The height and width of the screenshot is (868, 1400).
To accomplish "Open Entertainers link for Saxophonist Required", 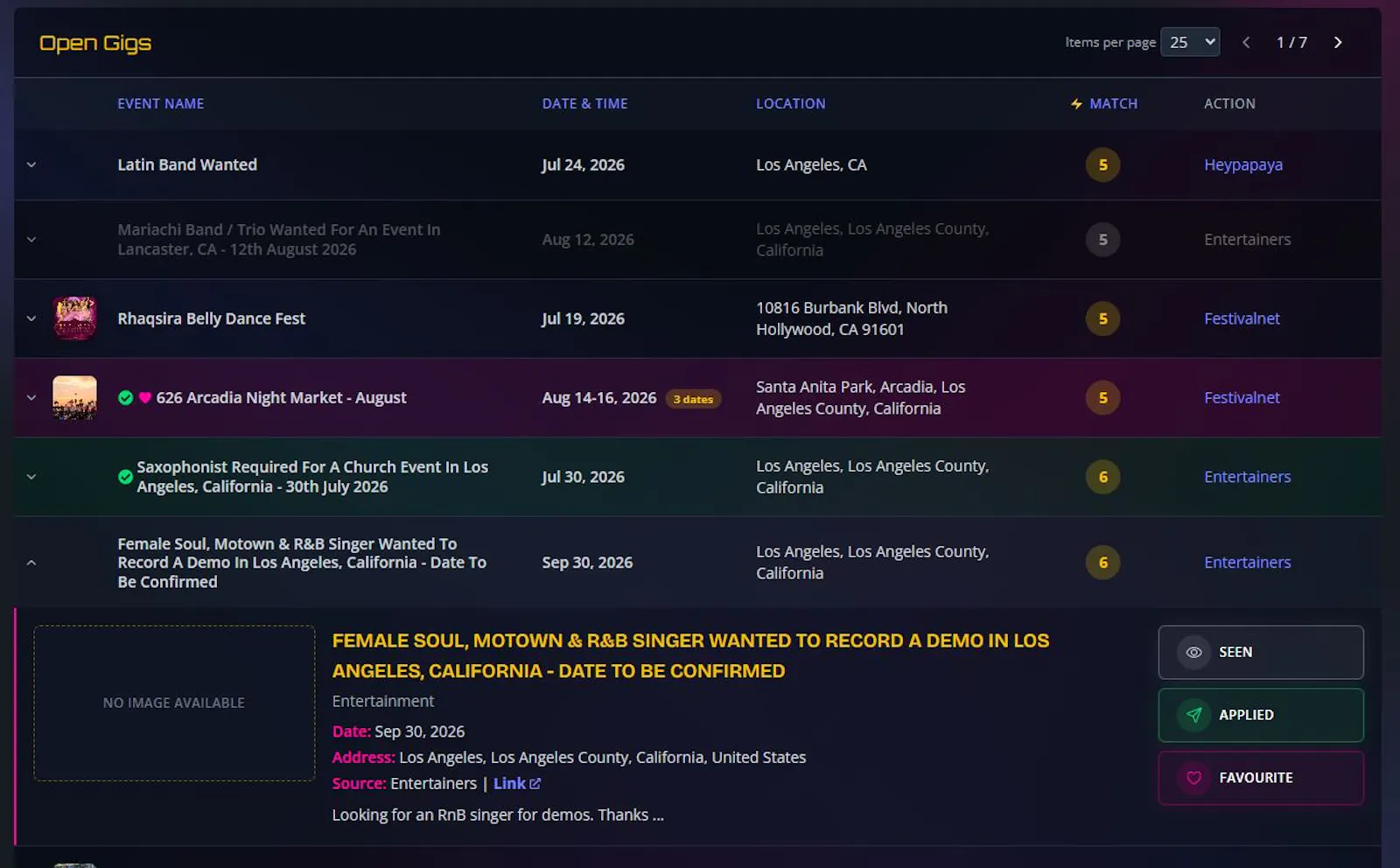I will (x=1247, y=477).
